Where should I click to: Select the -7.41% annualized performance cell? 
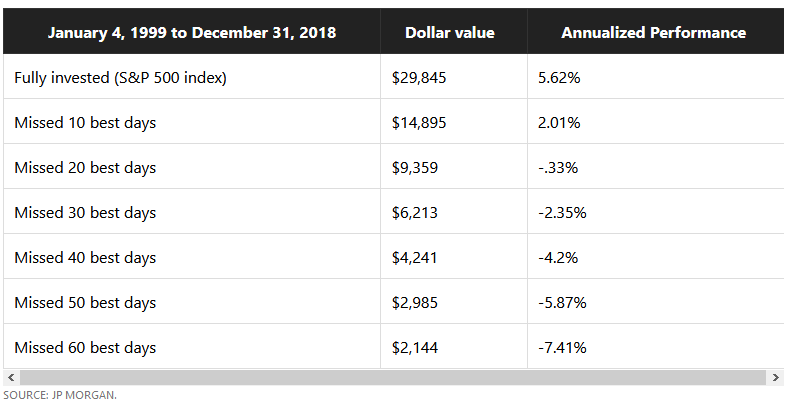[x=561, y=348]
